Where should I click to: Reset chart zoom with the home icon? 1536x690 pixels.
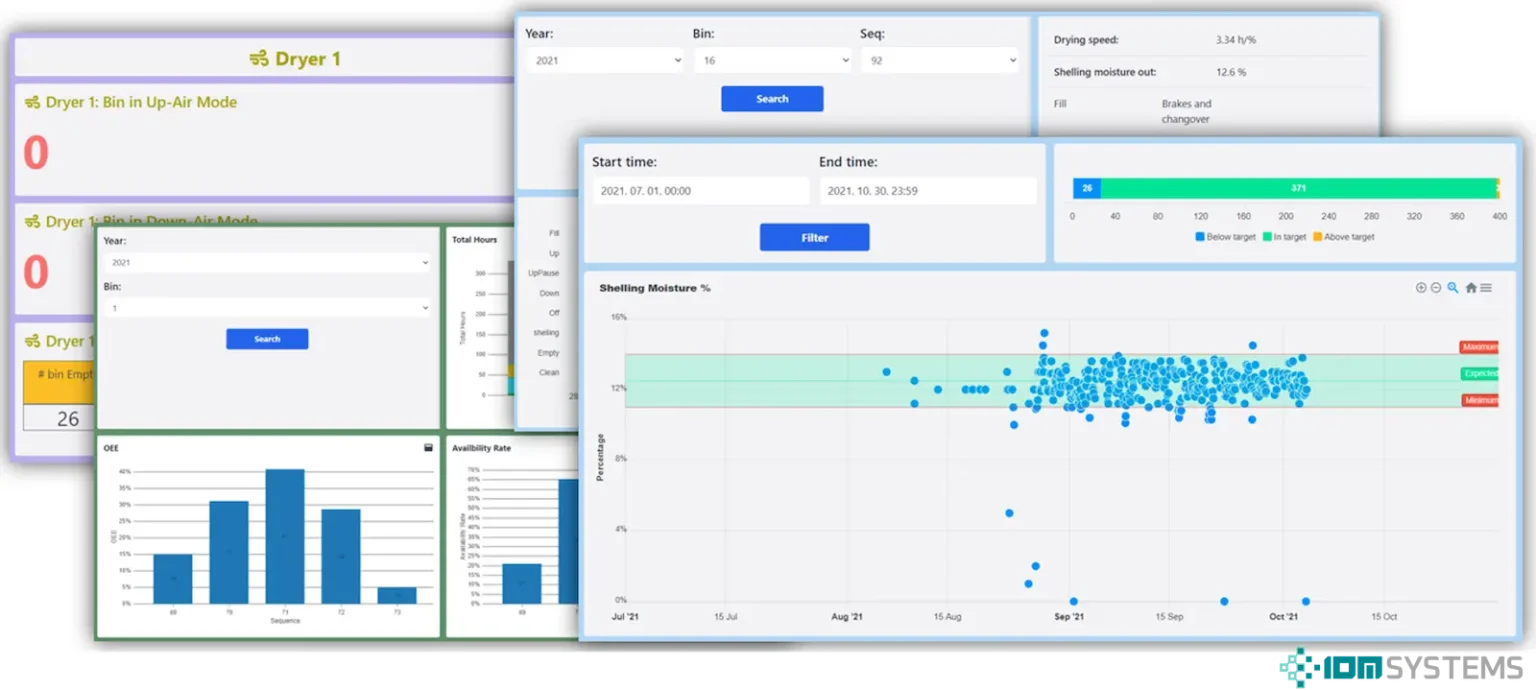(x=1471, y=288)
